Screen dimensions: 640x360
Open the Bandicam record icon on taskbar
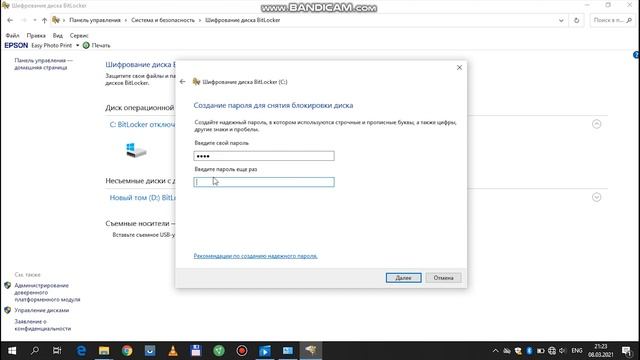[242, 351]
